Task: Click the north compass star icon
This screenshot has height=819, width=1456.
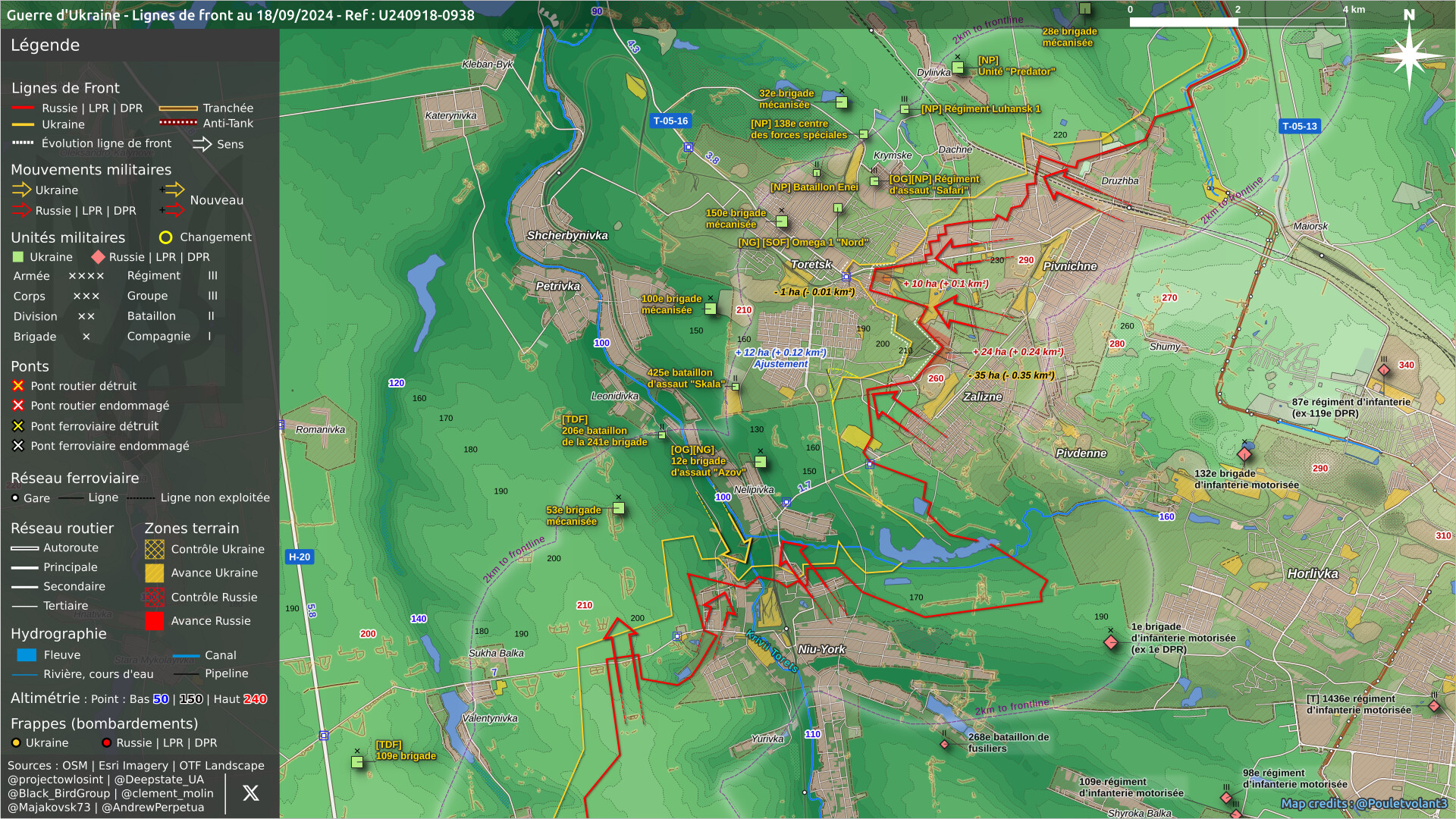Action: [1409, 55]
